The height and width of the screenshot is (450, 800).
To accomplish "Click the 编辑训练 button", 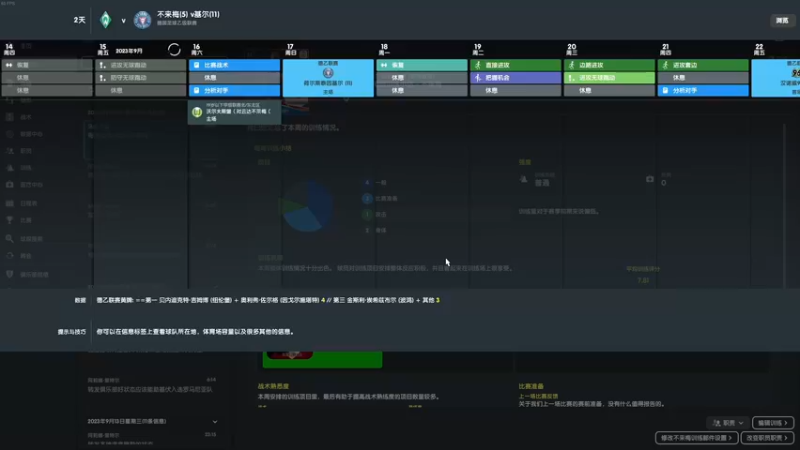I will (773, 423).
